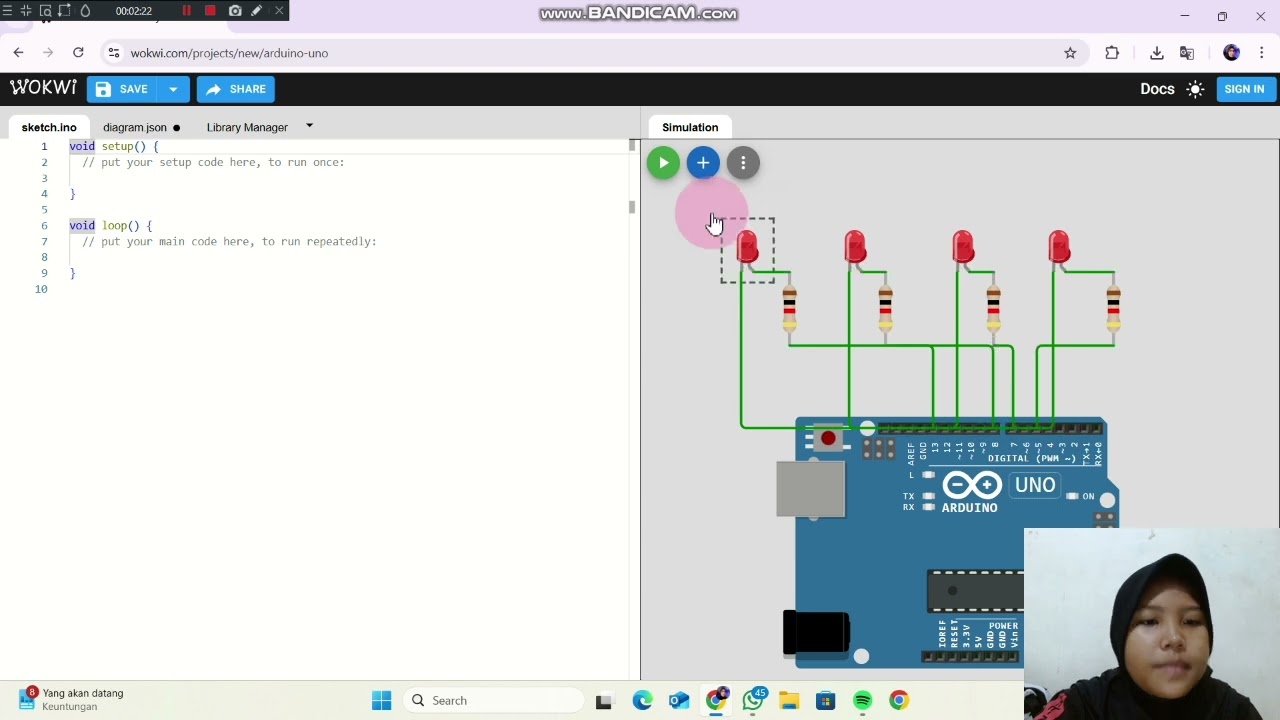
Task: Launch Microsoft Edge from the taskbar
Action: click(x=642, y=701)
